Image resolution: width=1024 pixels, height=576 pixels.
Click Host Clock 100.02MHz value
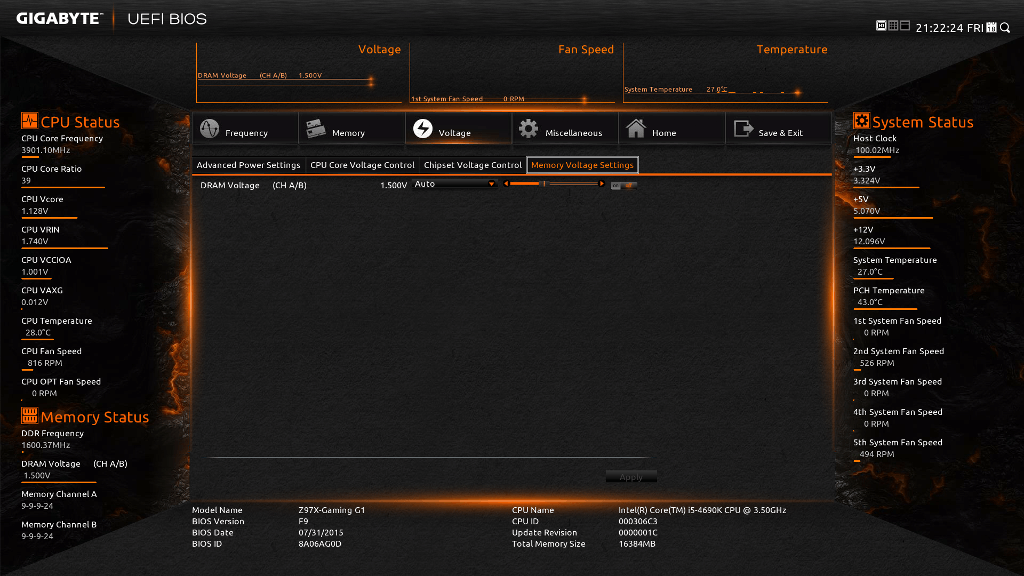[877, 150]
